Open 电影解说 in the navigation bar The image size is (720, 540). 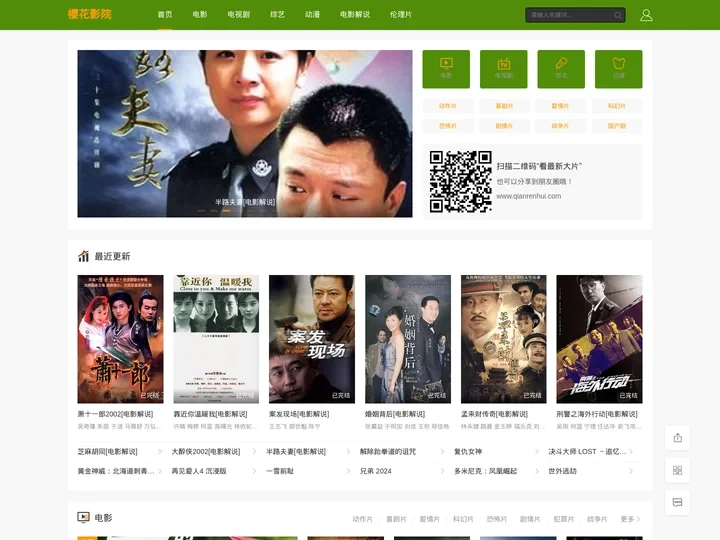[x=355, y=15]
